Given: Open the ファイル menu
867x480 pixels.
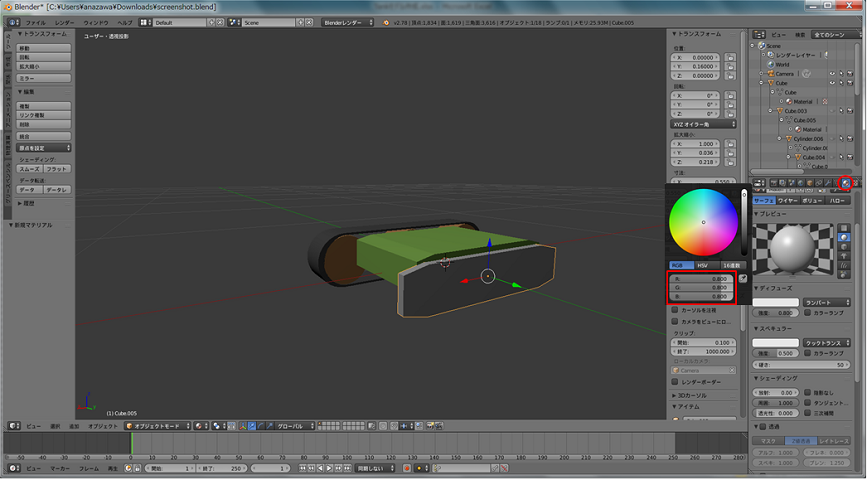Looking at the screenshot, I should (35, 21).
